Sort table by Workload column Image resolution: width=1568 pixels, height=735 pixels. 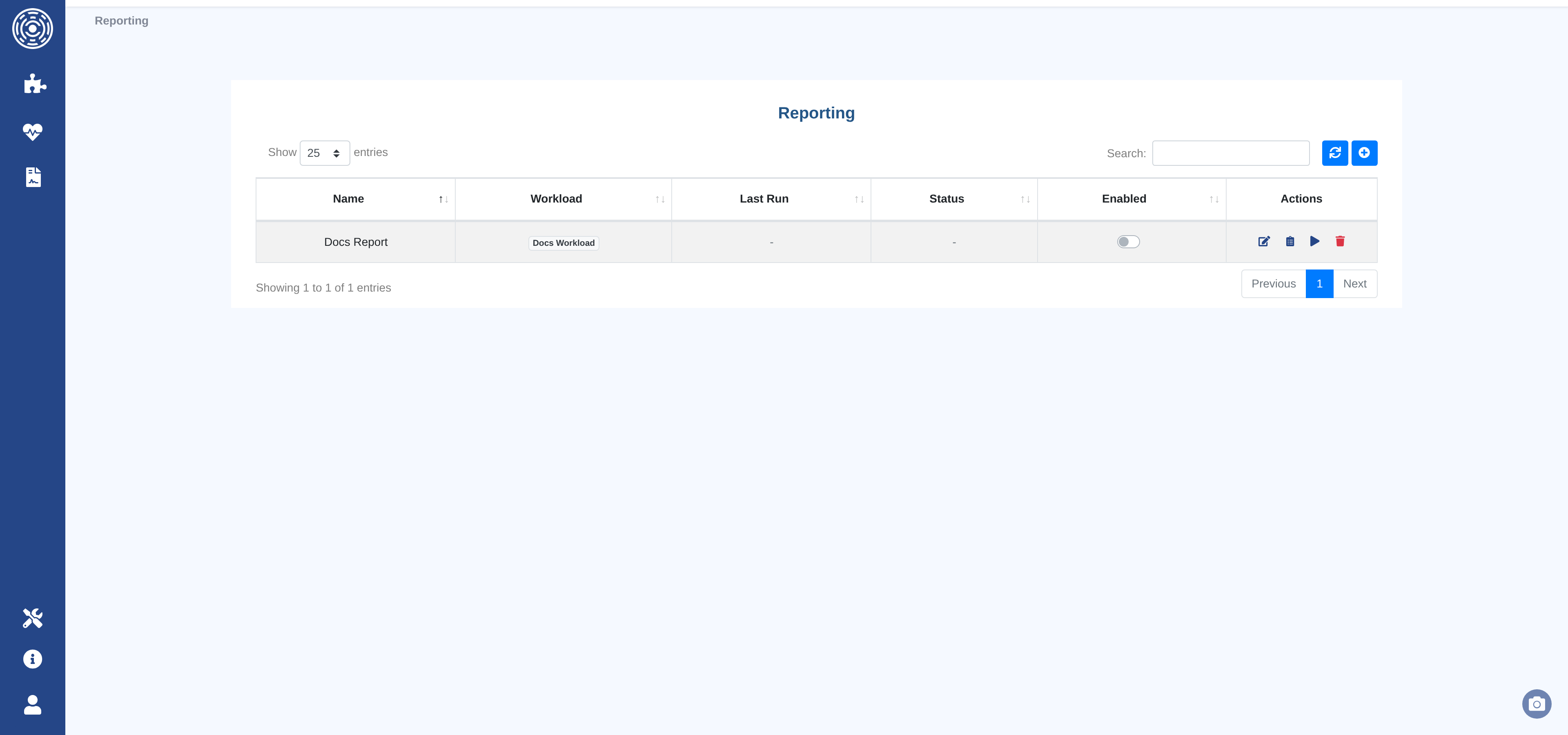(563, 199)
